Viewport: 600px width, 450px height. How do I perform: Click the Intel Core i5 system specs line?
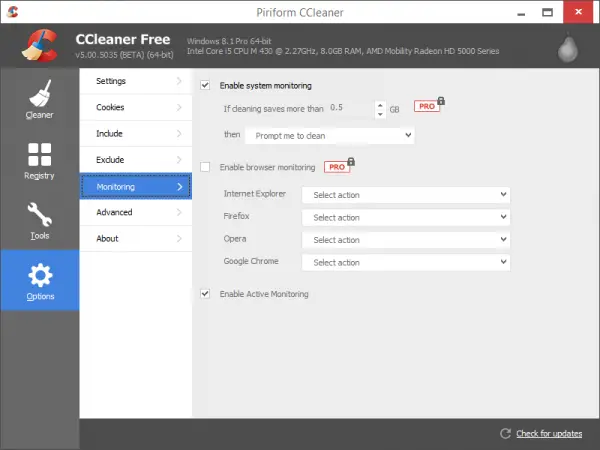pos(343,51)
